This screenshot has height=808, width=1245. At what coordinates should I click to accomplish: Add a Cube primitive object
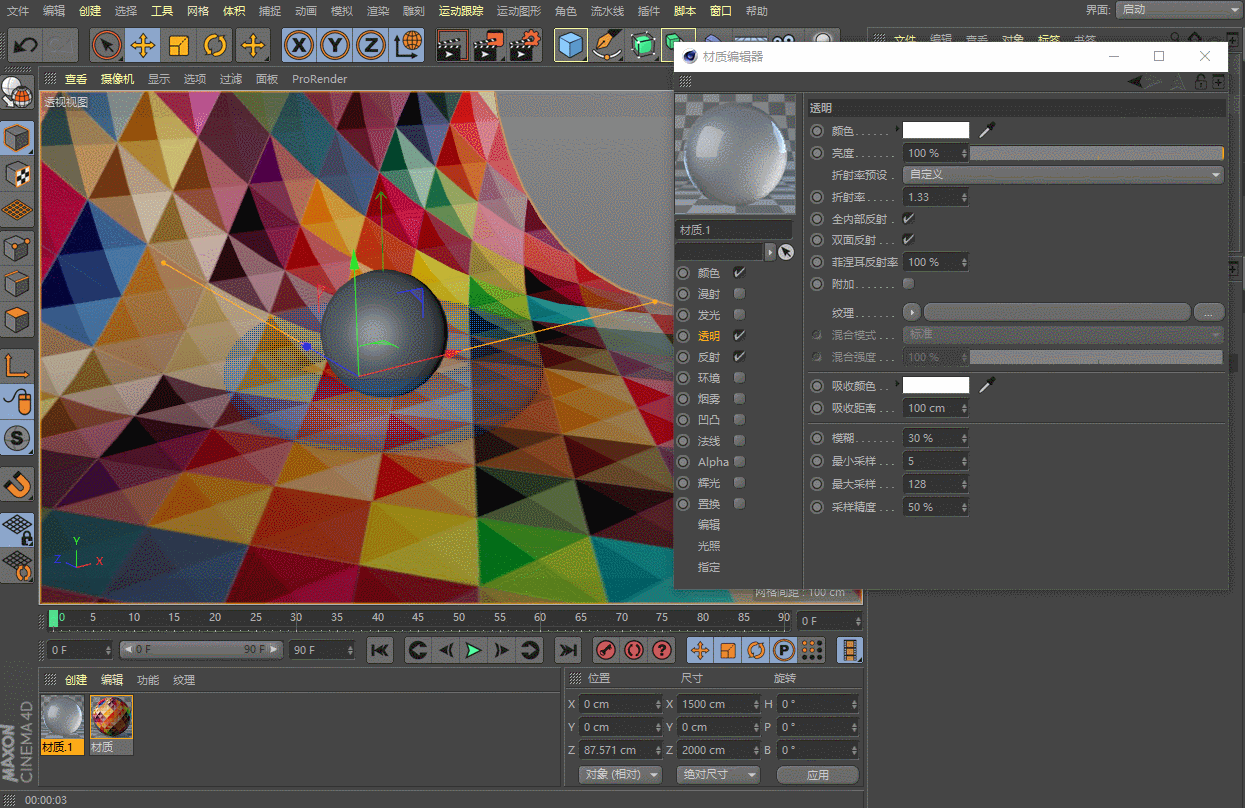tap(571, 45)
